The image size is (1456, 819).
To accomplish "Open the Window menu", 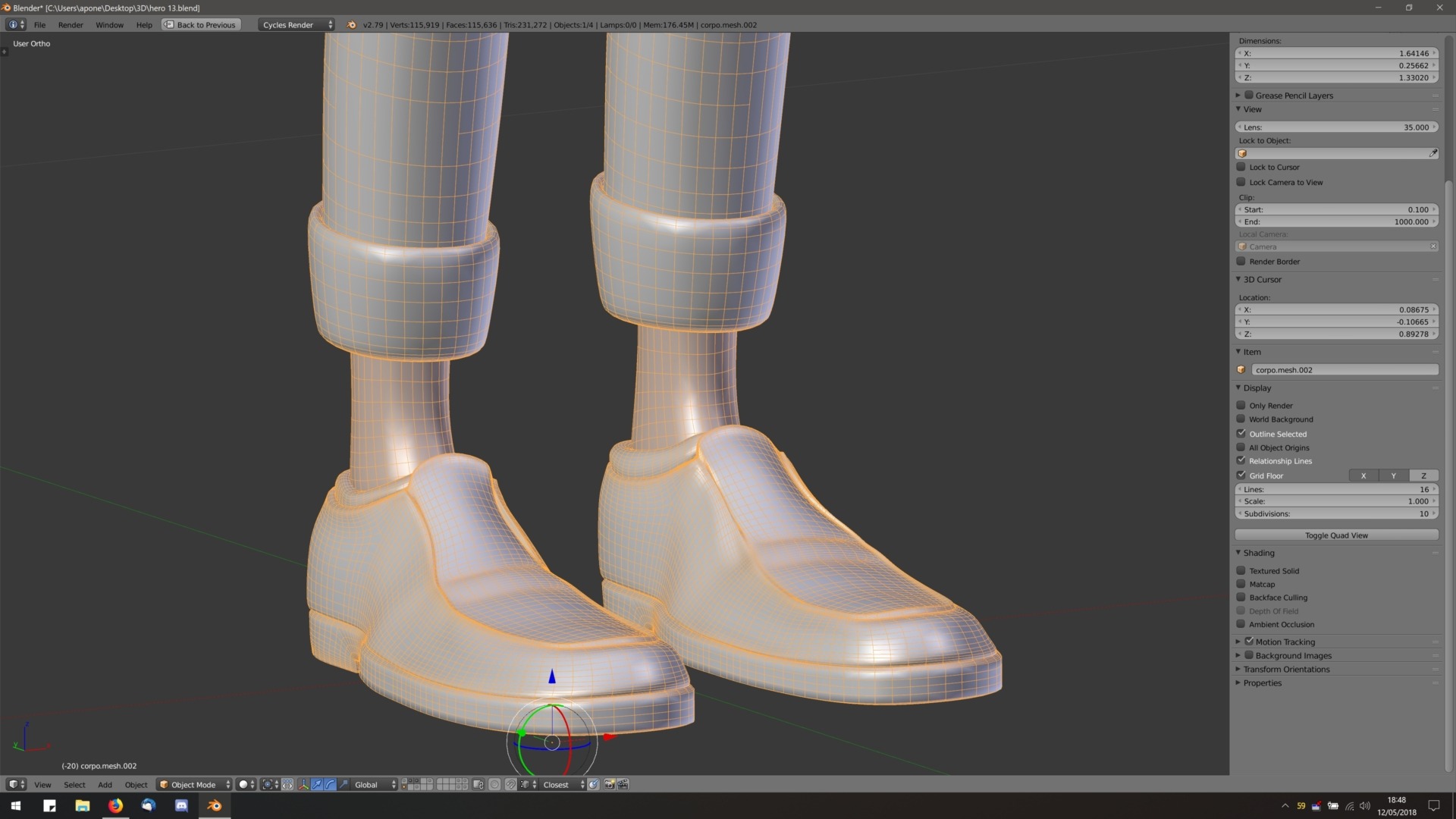I will click(x=109, y=24).
